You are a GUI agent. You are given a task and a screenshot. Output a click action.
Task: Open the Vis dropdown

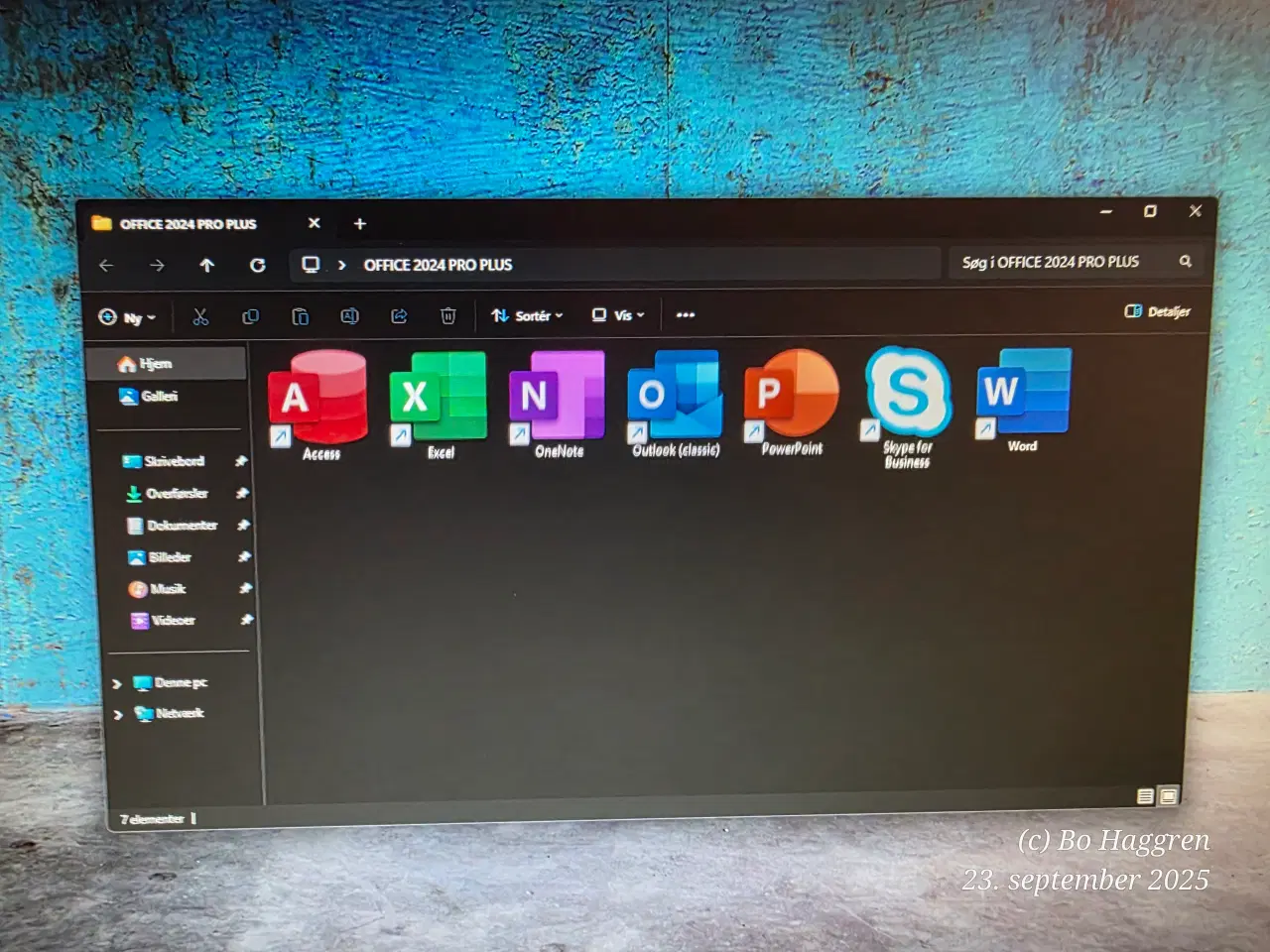[618, 315]
